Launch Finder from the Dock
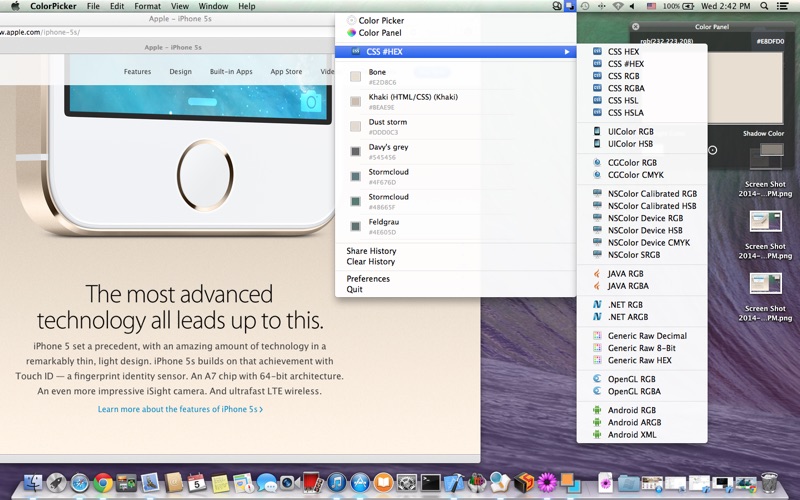Screen dimensions: 800x500 pyautogui.click(x=33, y=482)
